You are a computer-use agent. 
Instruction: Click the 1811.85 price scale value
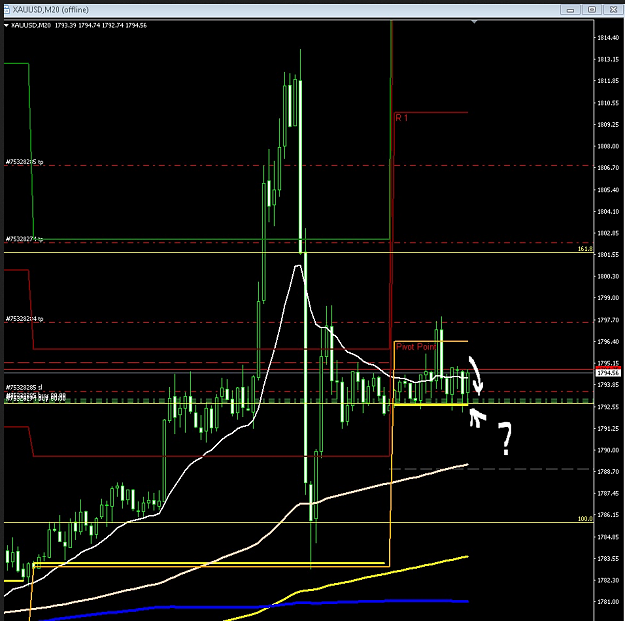pos(608,81)
